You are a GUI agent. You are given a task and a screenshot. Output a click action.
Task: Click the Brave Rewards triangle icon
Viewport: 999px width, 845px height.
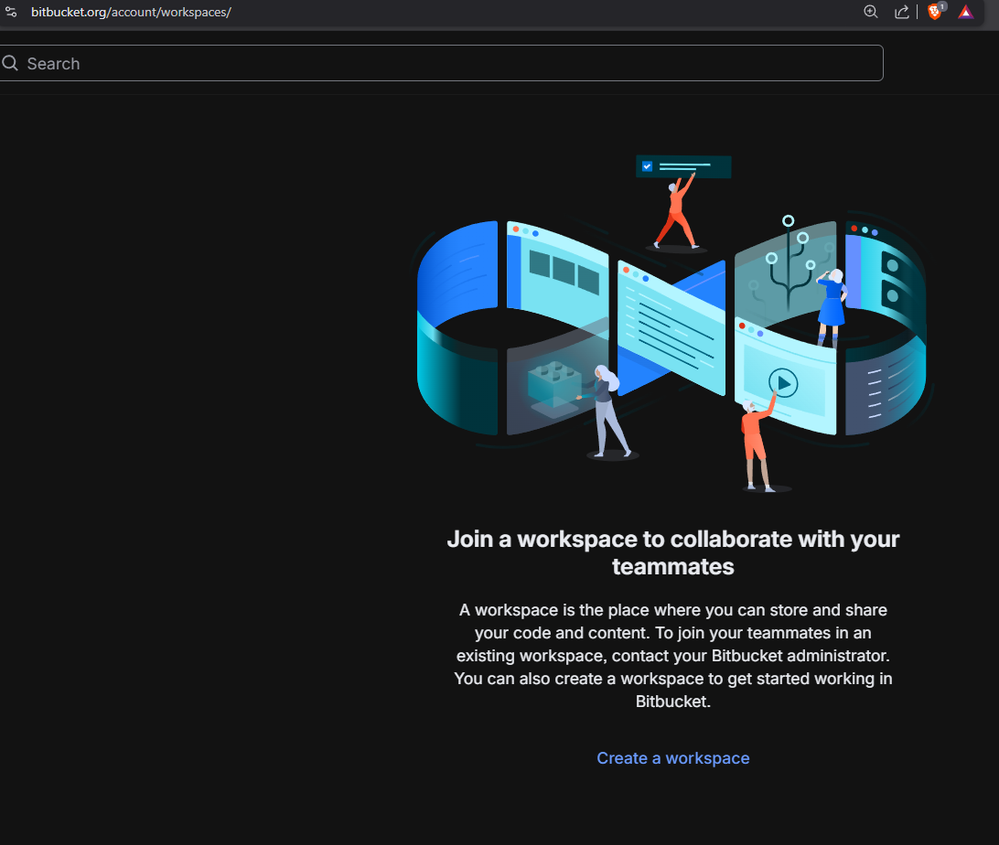(966, 12)
